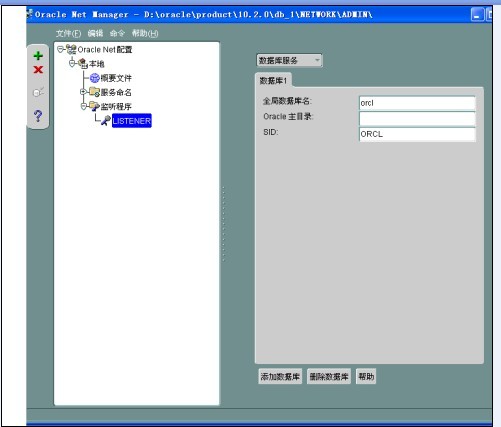Collapse the Oracle Net配置 tree root

[60, 49]
